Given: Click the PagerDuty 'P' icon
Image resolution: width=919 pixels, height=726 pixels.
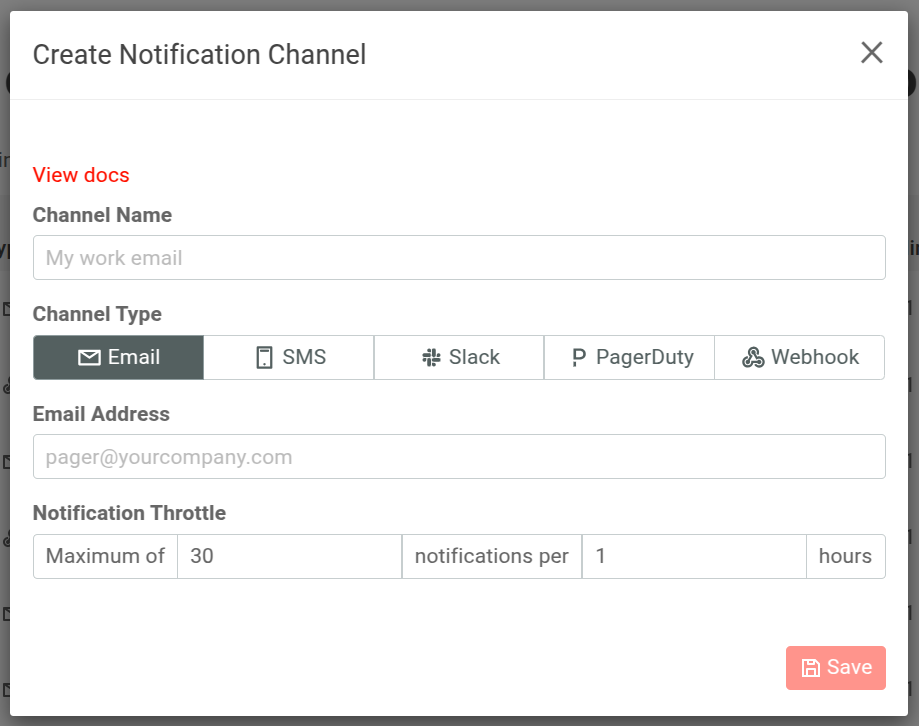Looking at the screenshot, I should point(578,356).
